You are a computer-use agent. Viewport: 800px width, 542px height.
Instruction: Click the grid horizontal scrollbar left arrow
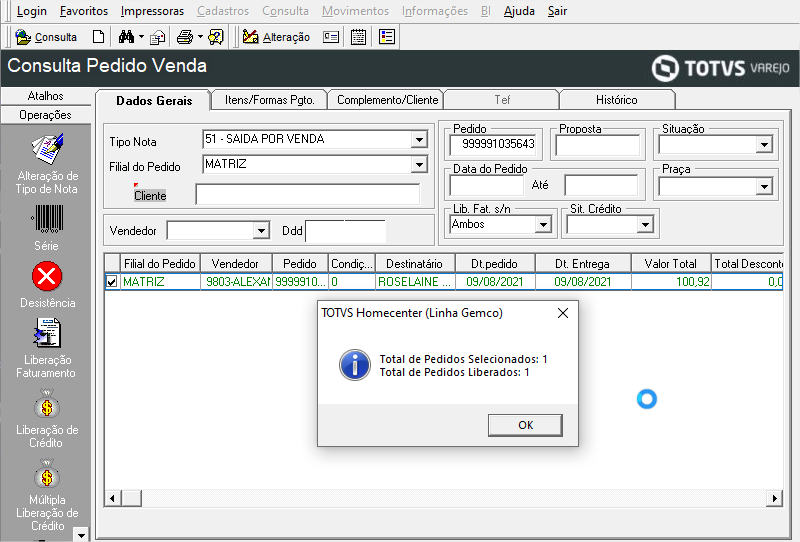113,498
